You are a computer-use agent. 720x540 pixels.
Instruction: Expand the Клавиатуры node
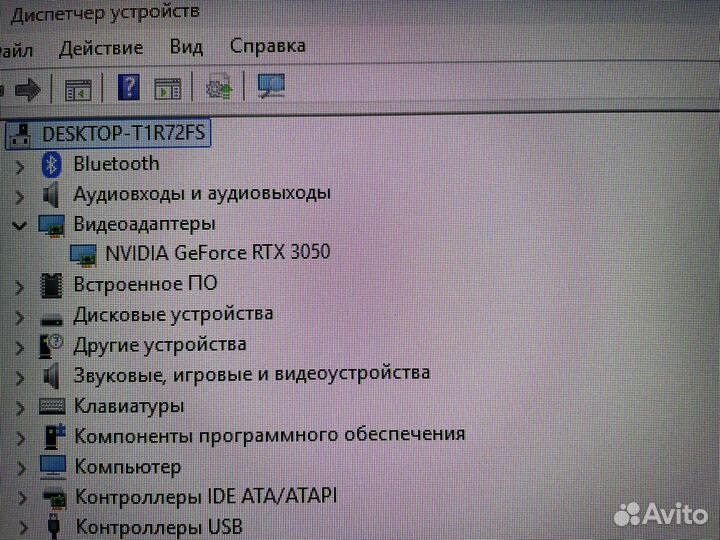[x=20, y=408]
